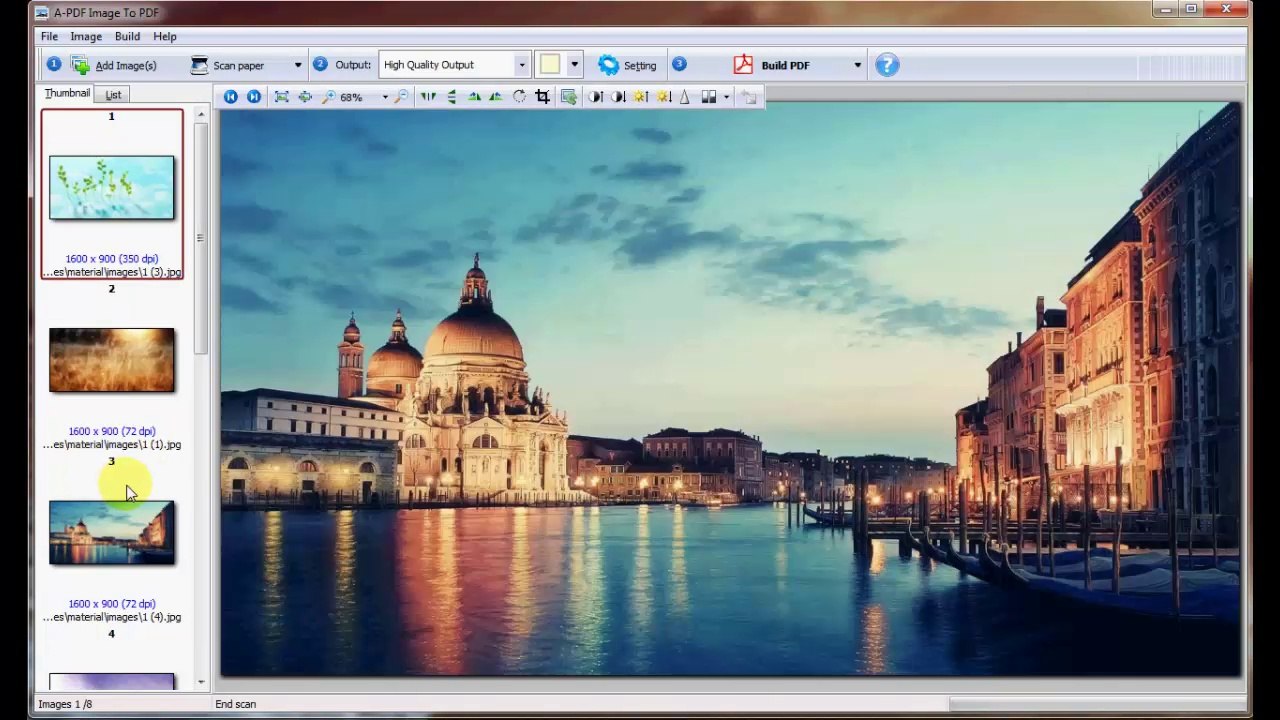The image size is (1280, 720).
Task: Click the scroll-up arrow of thumbnail list
Action: [201, 115]
